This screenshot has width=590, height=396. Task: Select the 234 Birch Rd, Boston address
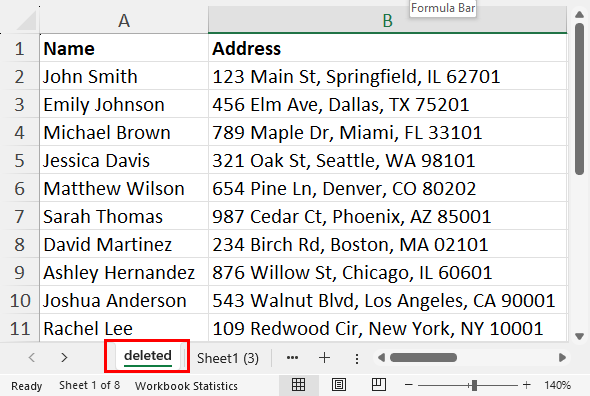[387, 244]
